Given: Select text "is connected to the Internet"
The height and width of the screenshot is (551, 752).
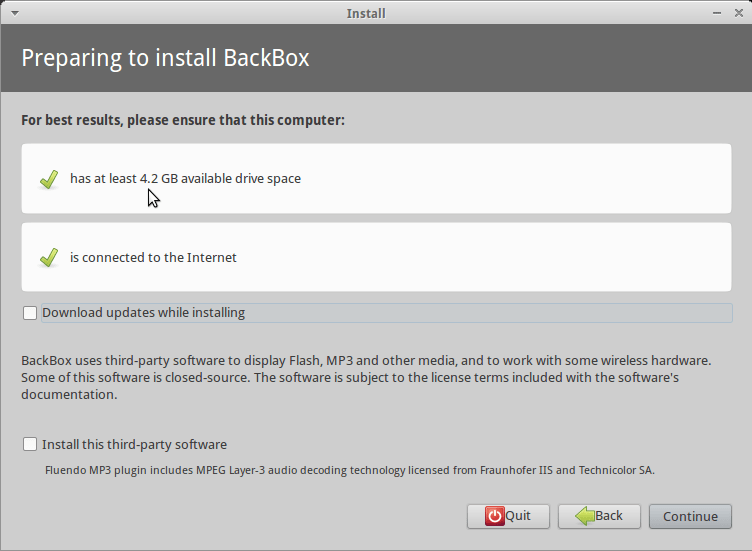Looking at the screenshot, I should click(x=153, y=258).
